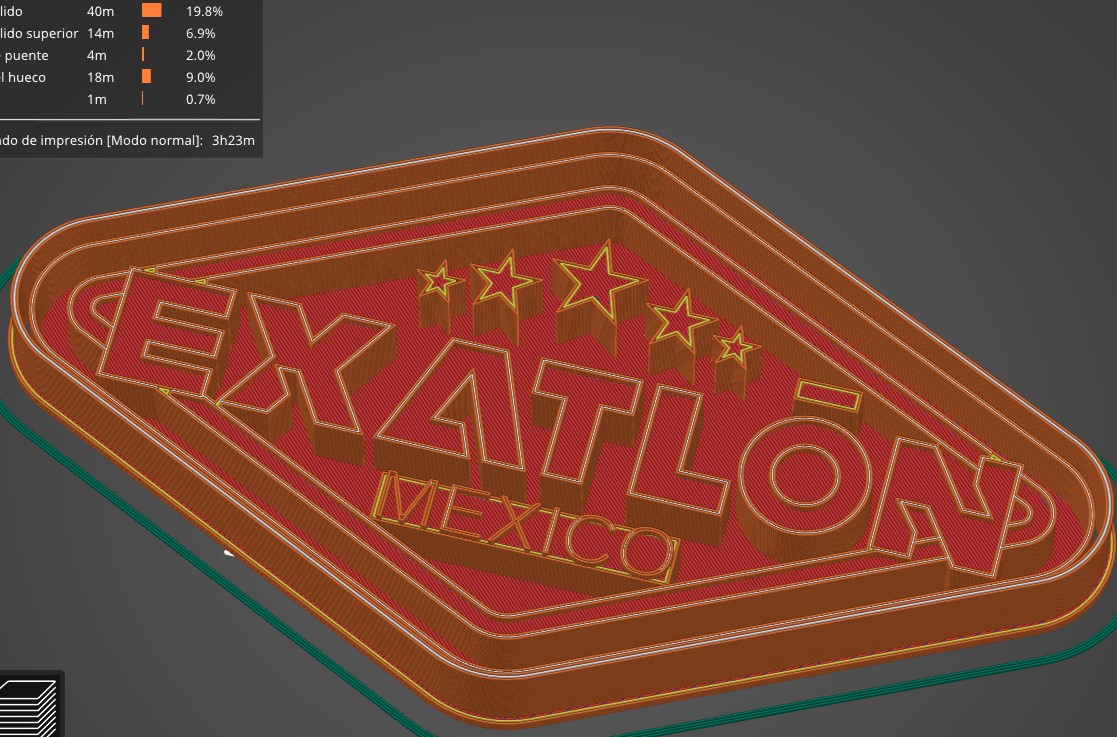Click the 4m time value
Screen dimensions: 1117x737
click(96, 56)
